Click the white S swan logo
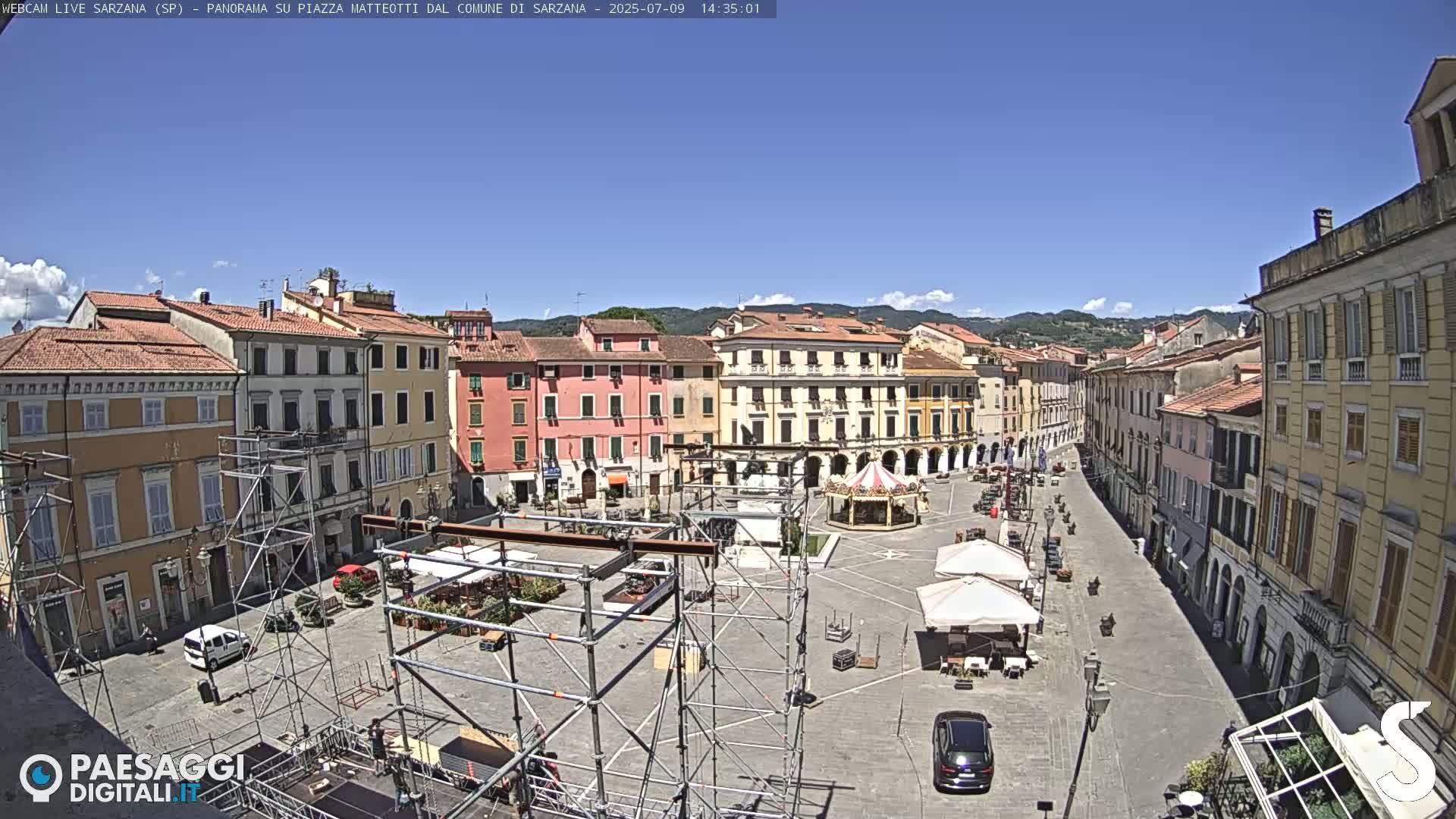Screen dimensions: 1456x819 (x=1407, y=751)
